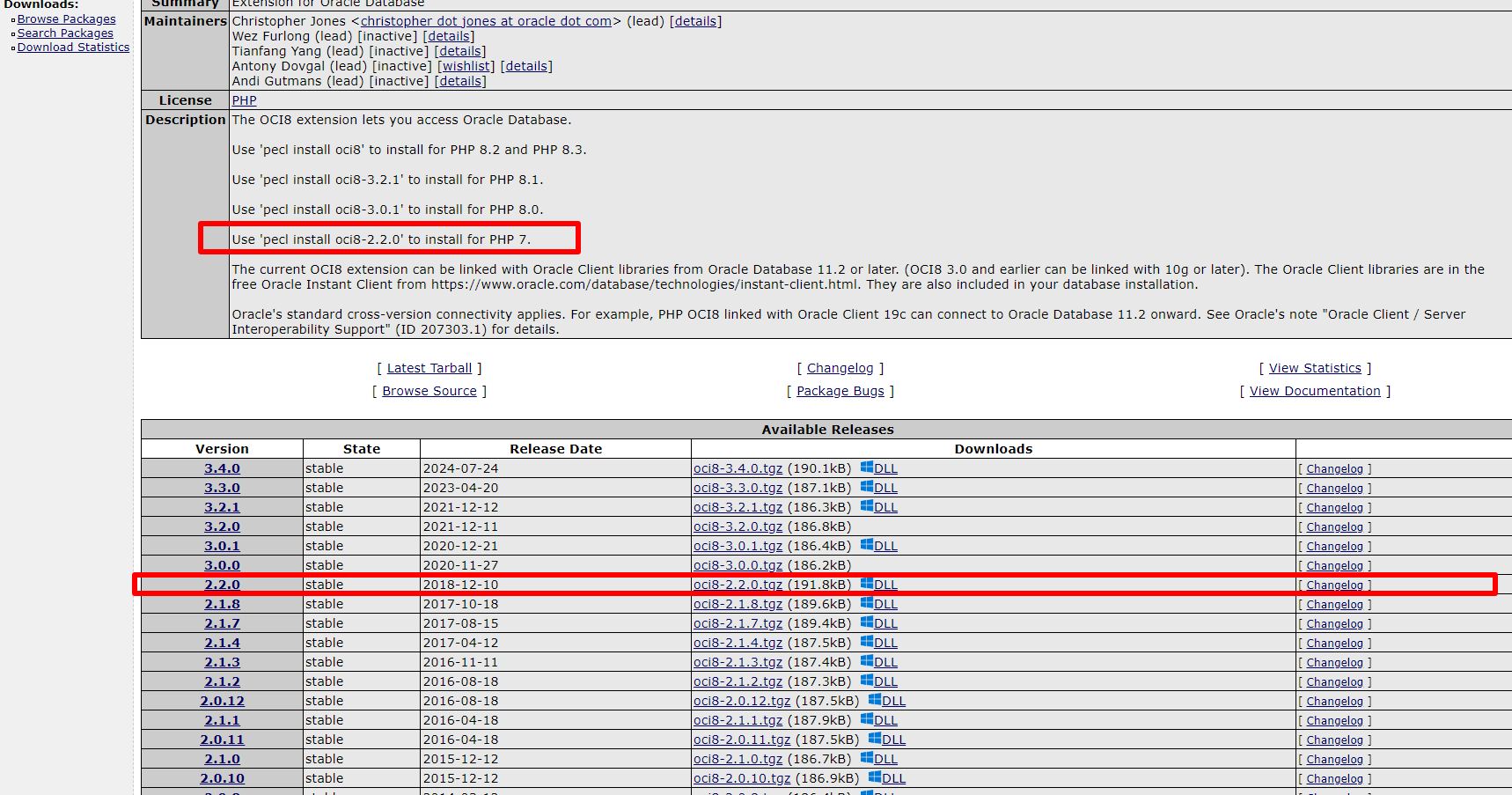Viewport: 1512px width, 795px height.
Task: Open version 3.0.1 release page
Action: 222,546
